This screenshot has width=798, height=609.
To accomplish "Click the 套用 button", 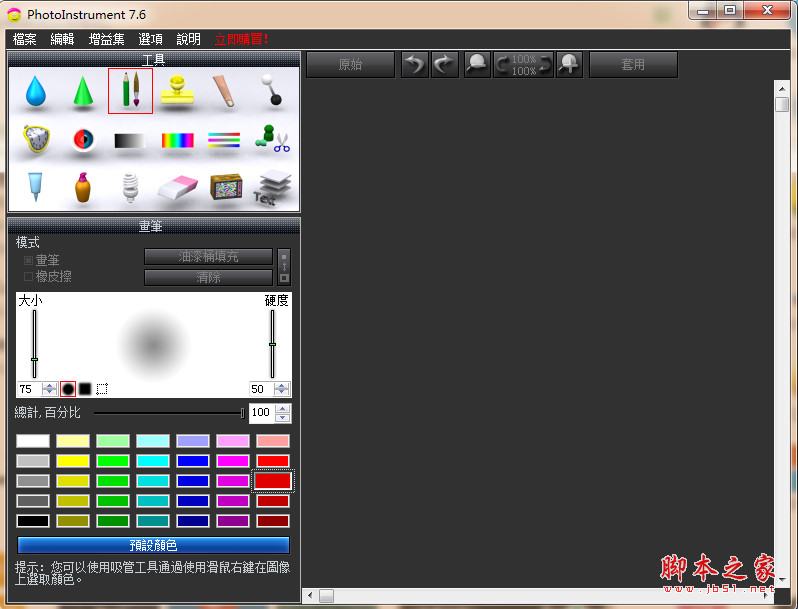I will pos(633,65).
